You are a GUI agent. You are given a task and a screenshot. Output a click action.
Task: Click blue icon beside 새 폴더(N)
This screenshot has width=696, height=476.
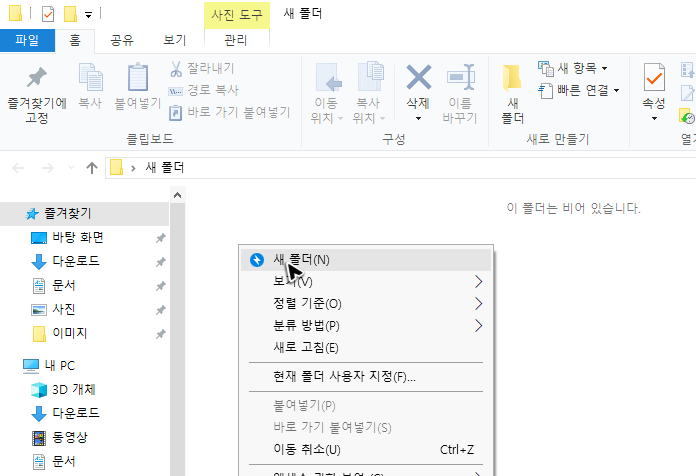click(257, 260)
